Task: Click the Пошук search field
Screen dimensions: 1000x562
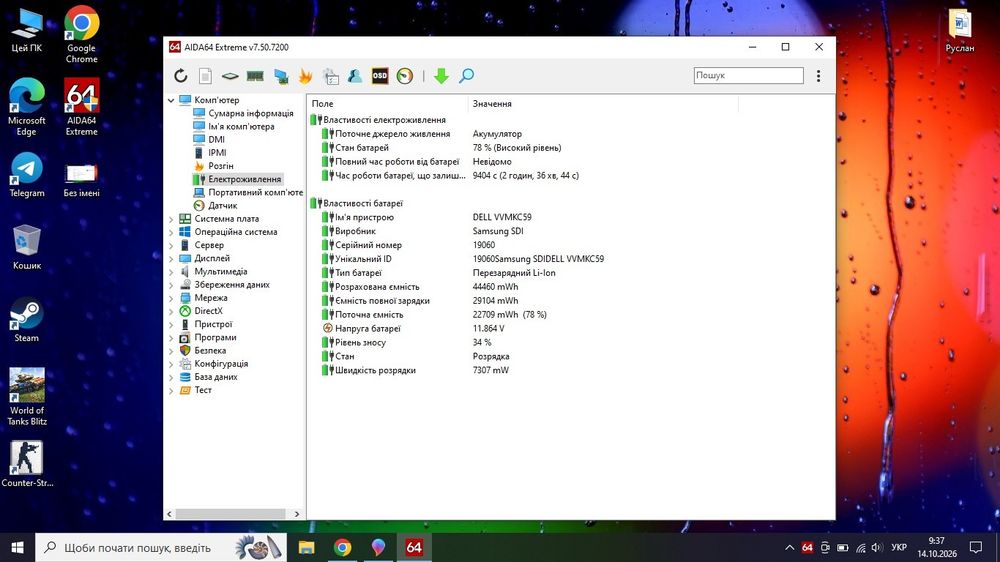Action: (748, 75)
